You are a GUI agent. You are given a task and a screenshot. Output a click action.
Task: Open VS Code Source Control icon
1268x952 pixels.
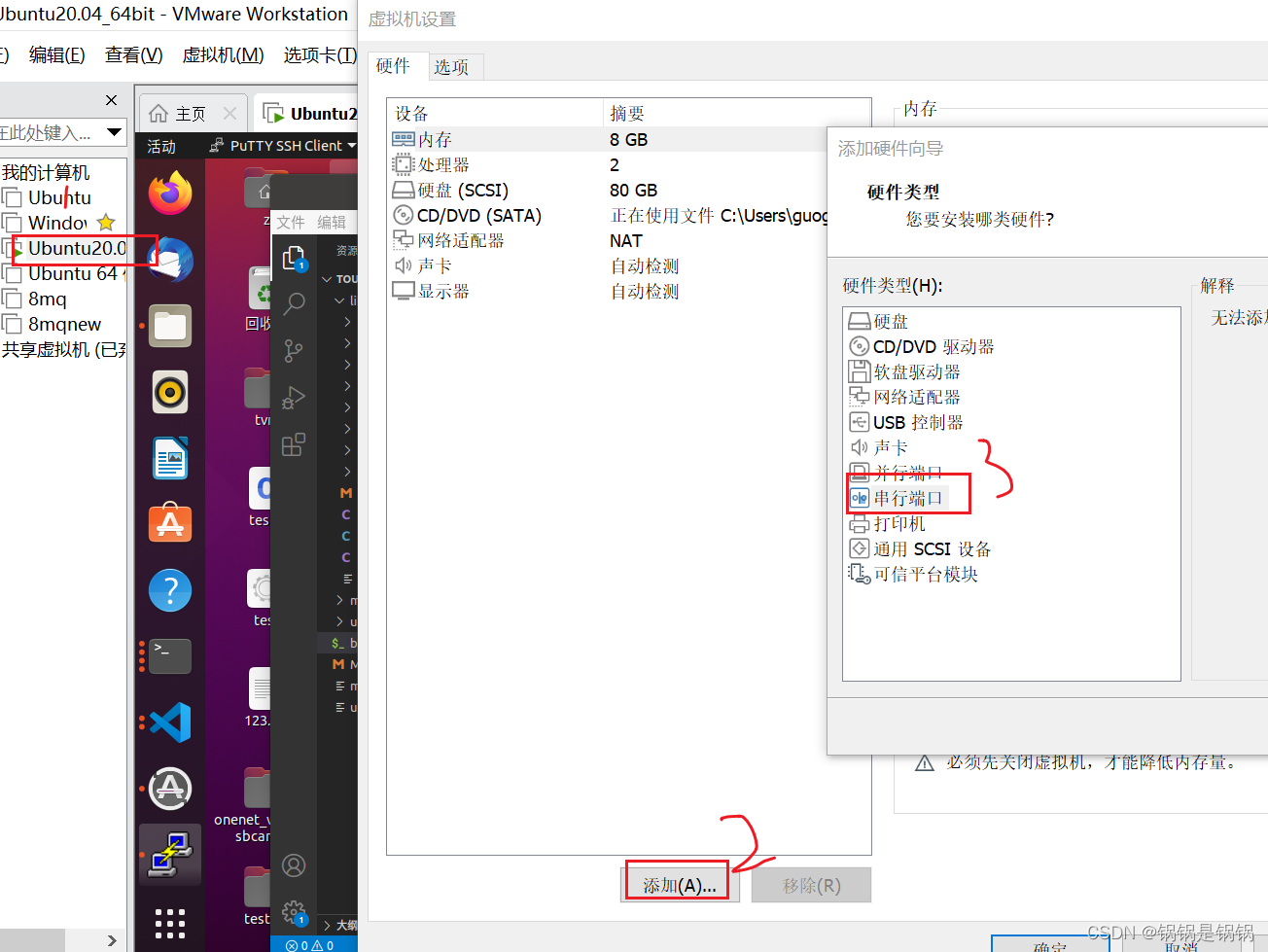(294, 350)
